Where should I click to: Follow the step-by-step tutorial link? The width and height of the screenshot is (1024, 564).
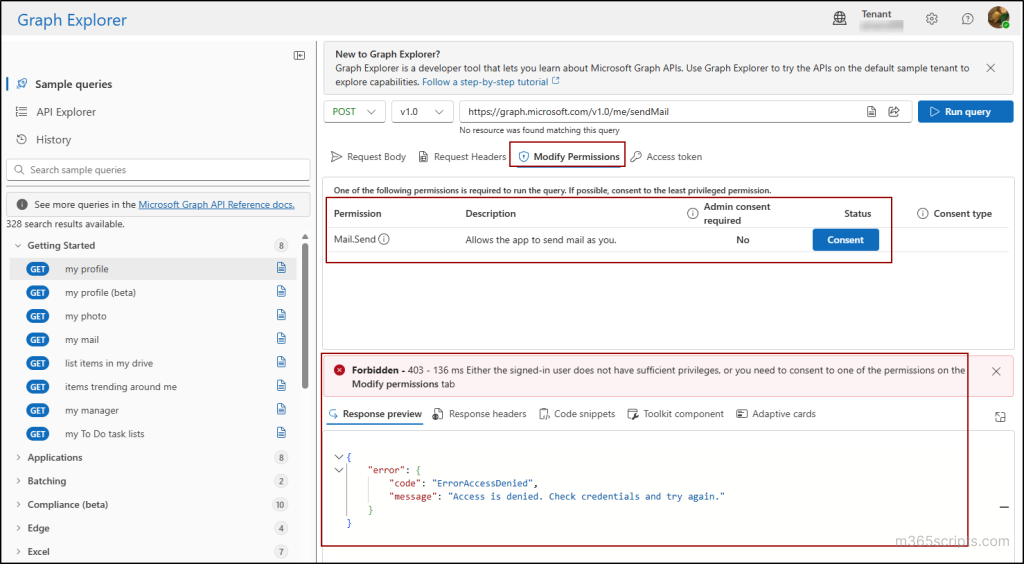pyautogui.click(x=491, y=82)
